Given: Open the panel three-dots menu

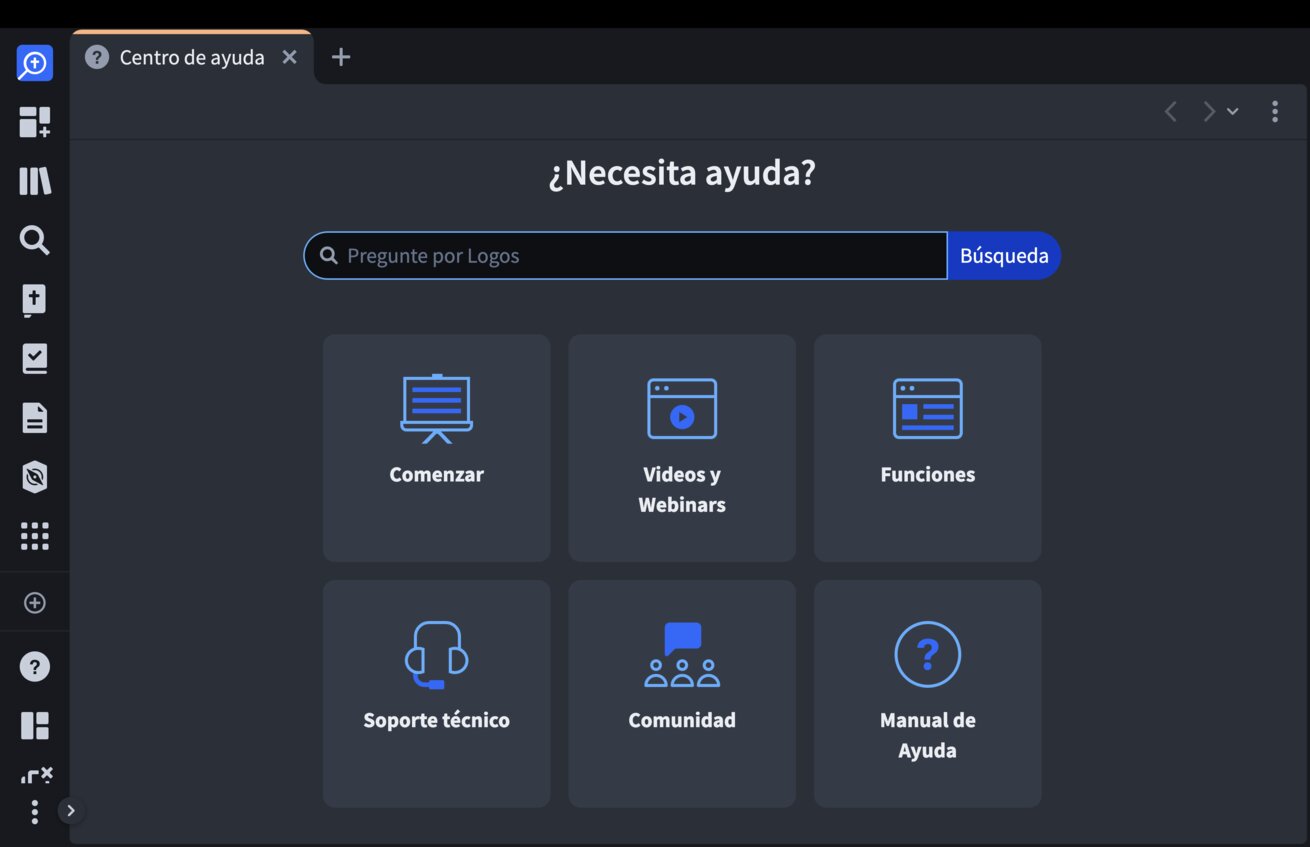Looking at the screenshot, I should pos(1275,112).
